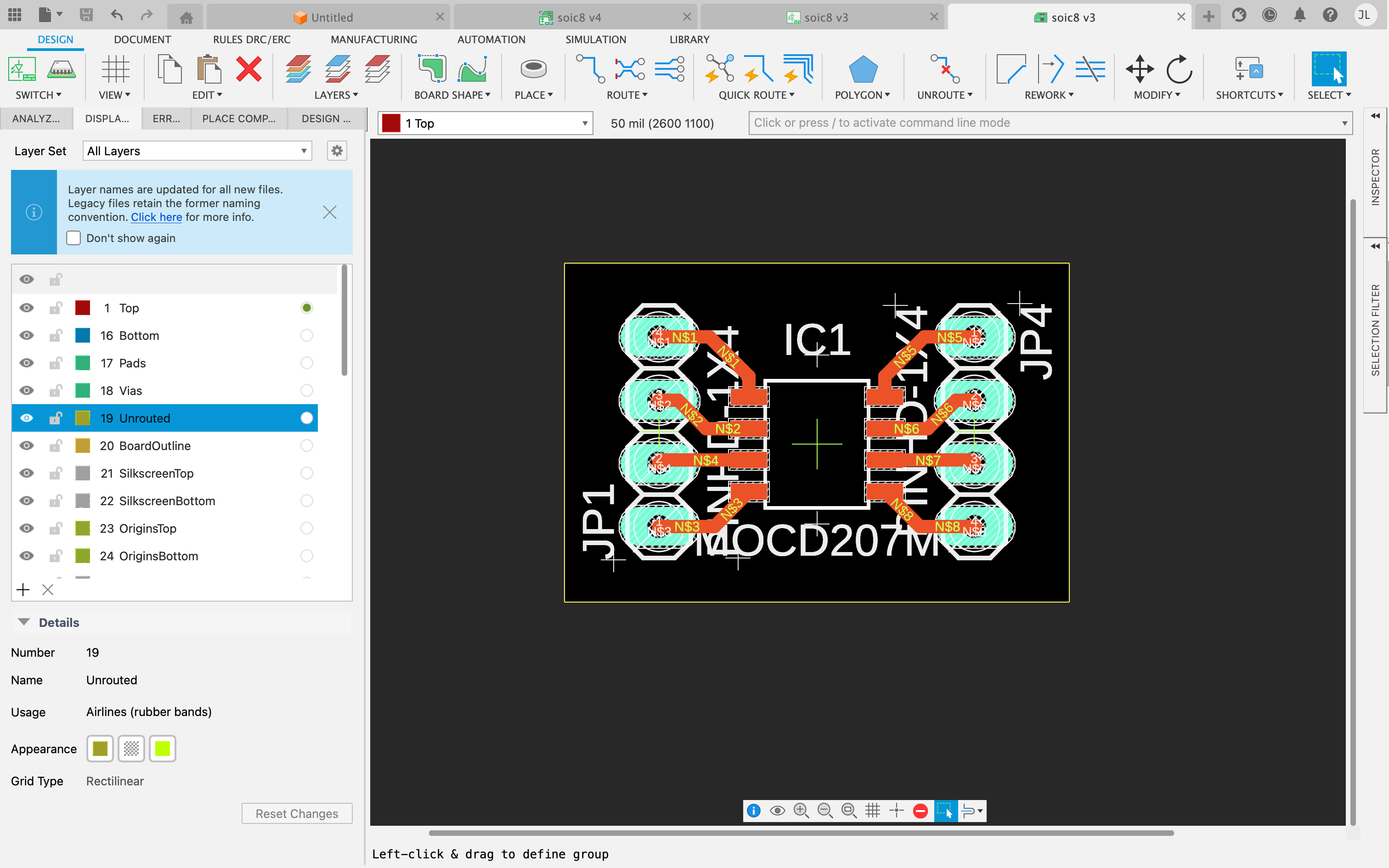Click the bright green appearance color swatch

tap(163, 749)
